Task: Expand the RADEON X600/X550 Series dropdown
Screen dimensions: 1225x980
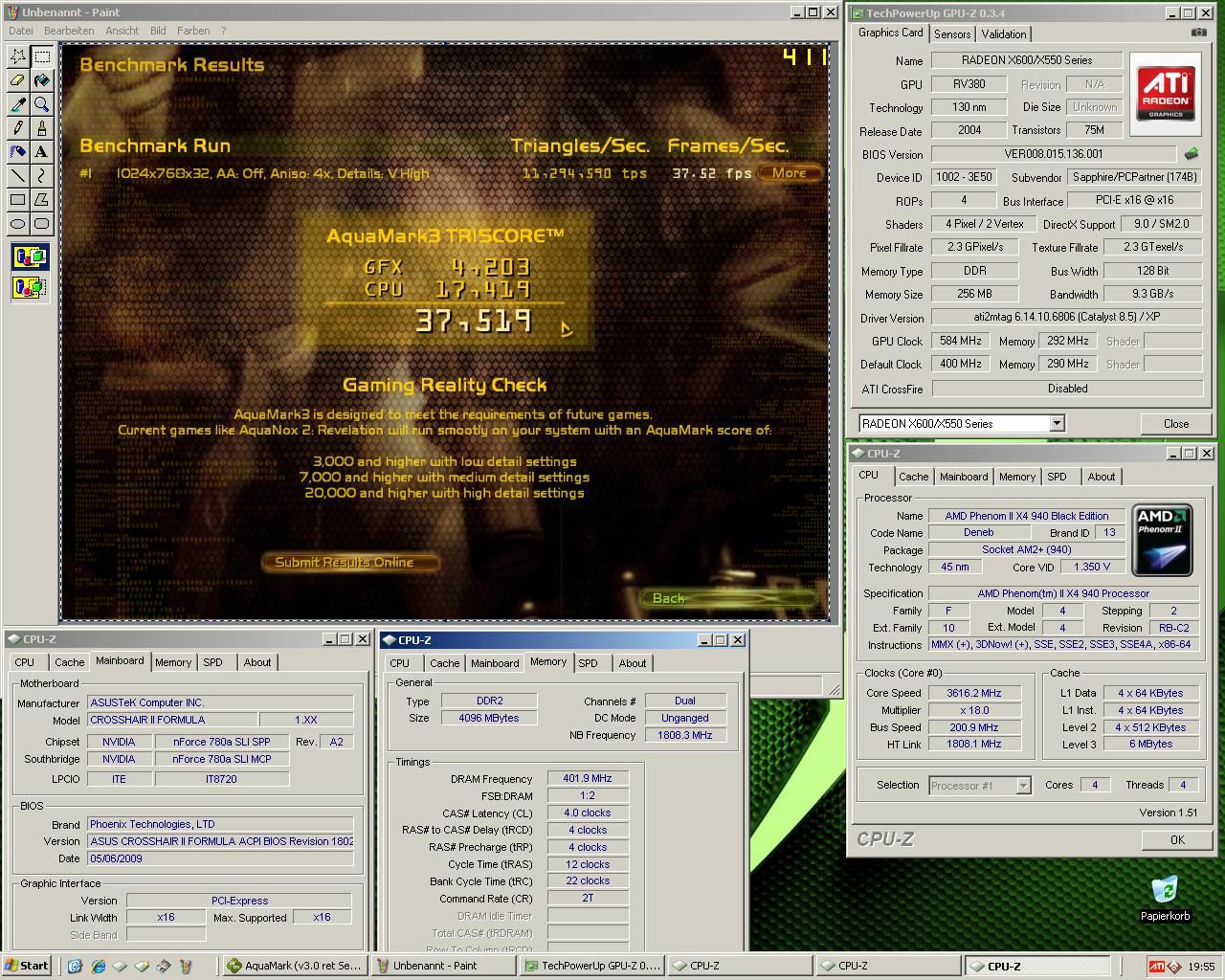Action: click(1057, 423)
